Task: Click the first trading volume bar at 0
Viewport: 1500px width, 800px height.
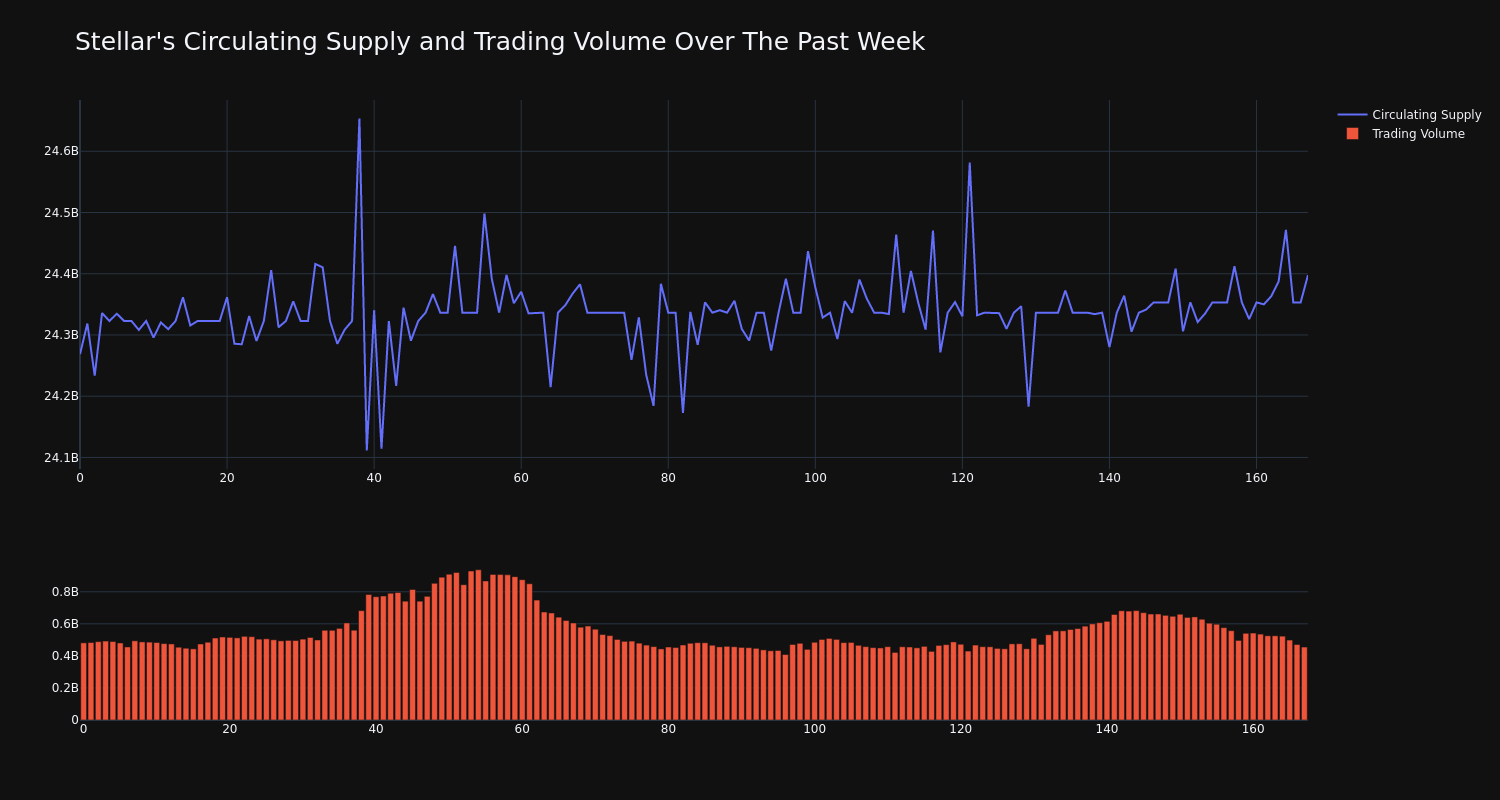Action: click(83, 681)
